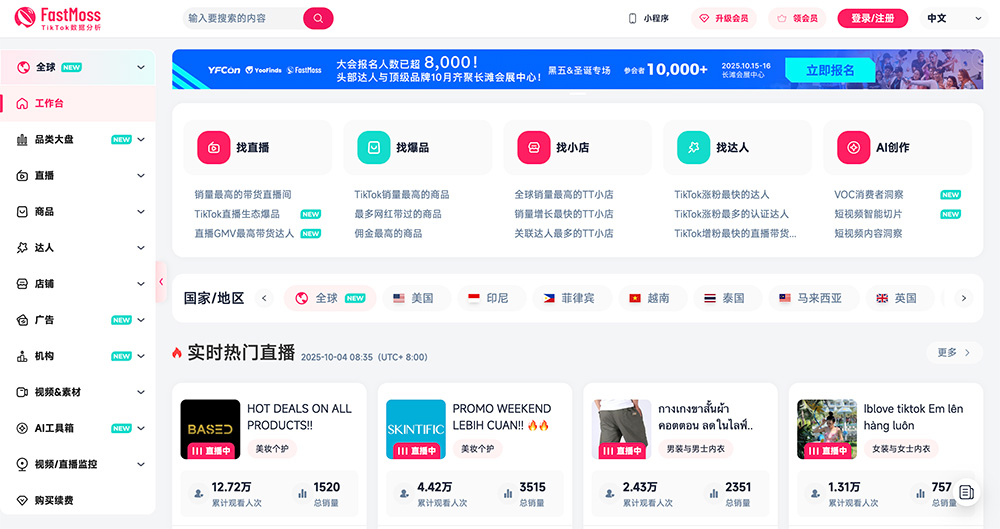Screen dimensions: 1000x529
Task: Open the 小程序 mini program link
Action: [x=649, y=19]
